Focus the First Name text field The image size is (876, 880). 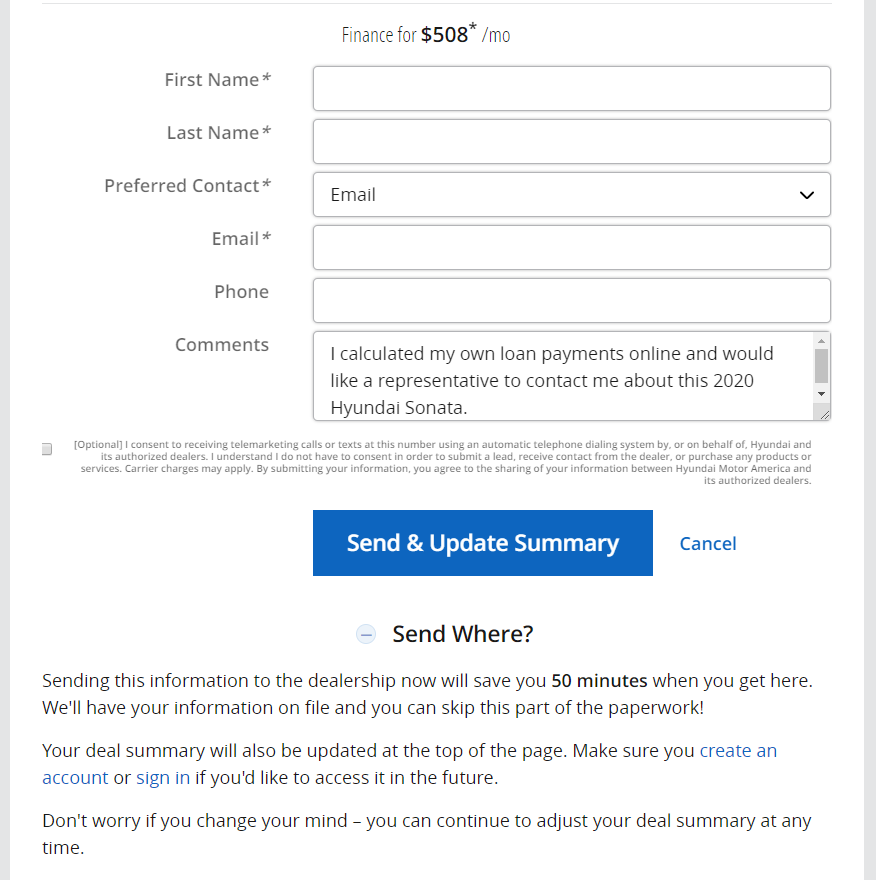tap(571, 89)
